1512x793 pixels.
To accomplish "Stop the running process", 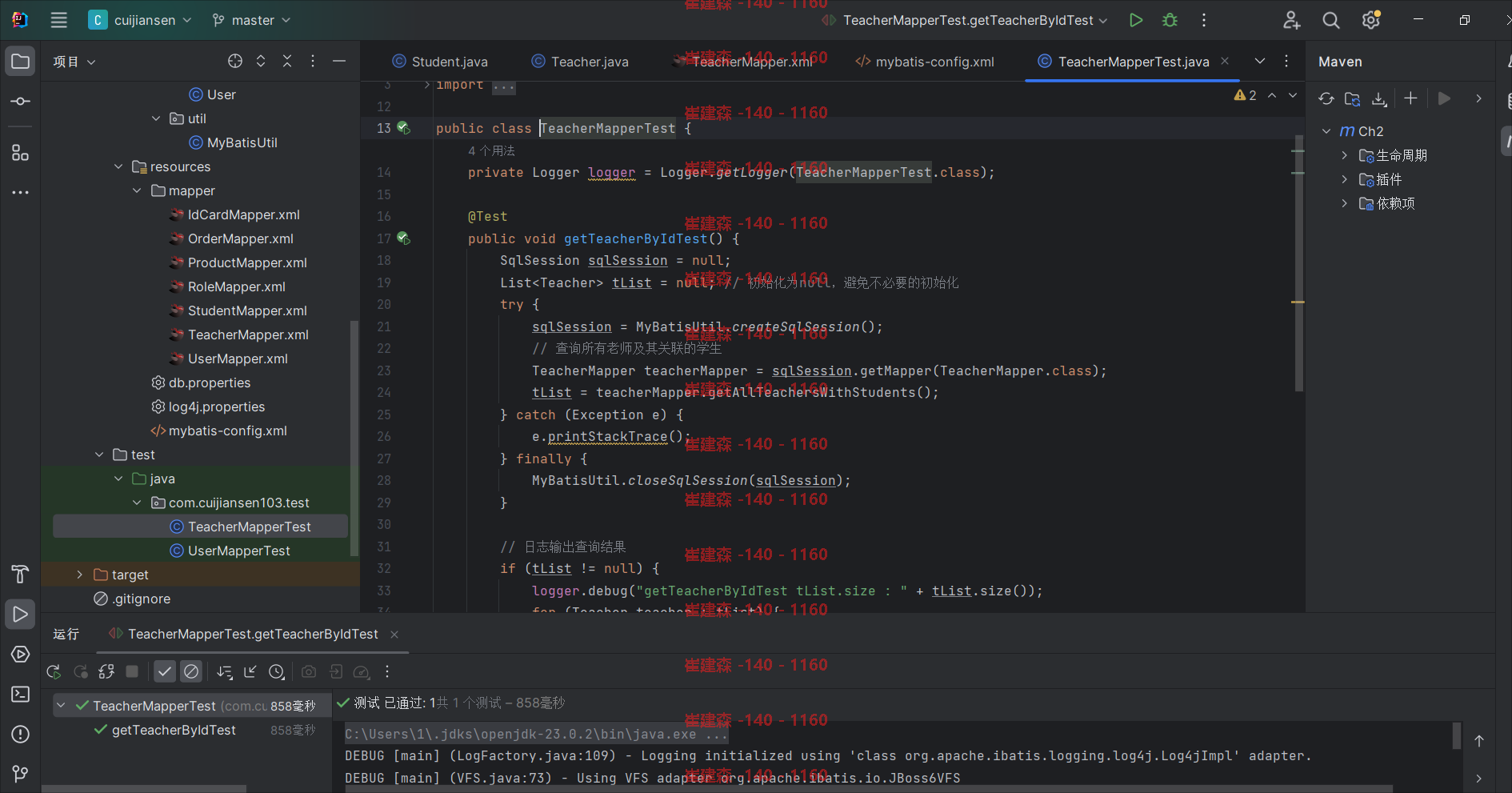I will (133, 671).
